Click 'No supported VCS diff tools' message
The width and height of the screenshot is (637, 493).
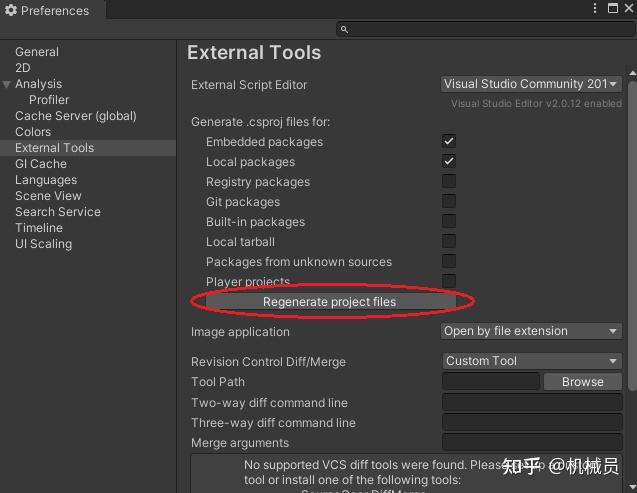click(406, 473)
